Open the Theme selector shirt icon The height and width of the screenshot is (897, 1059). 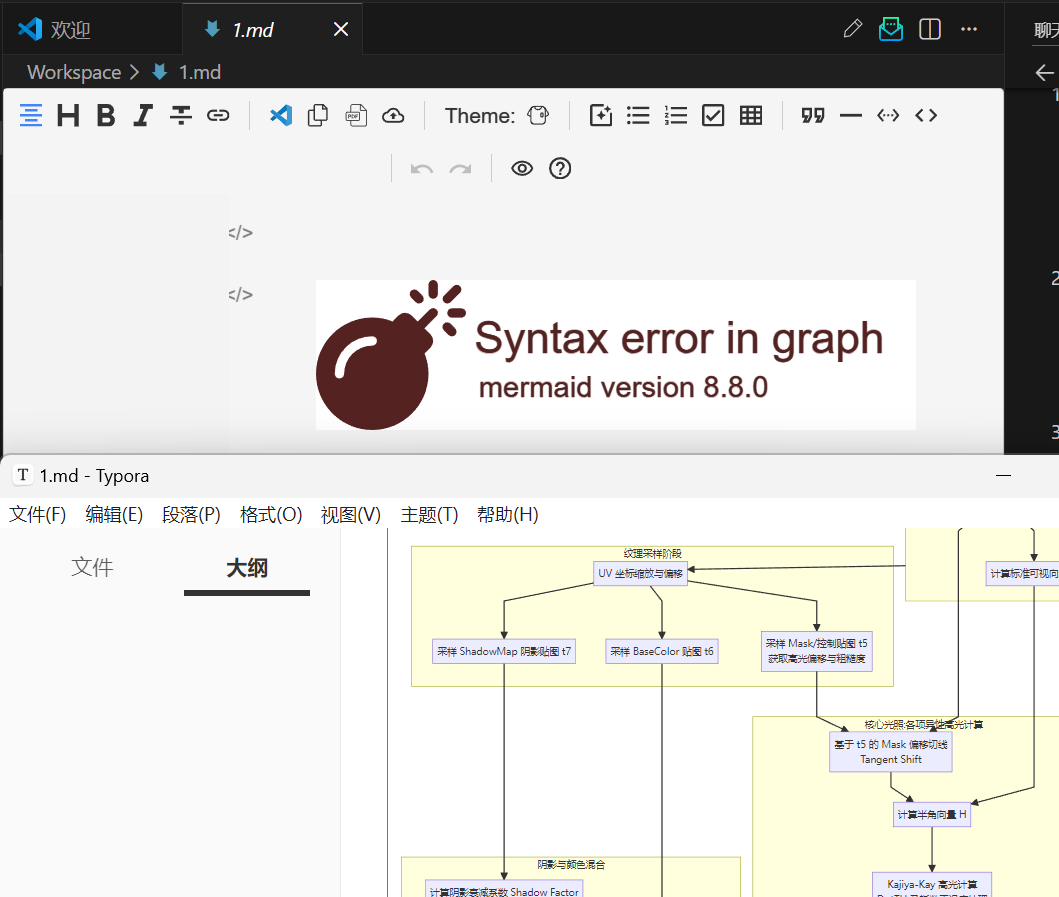tap(538, 116)
